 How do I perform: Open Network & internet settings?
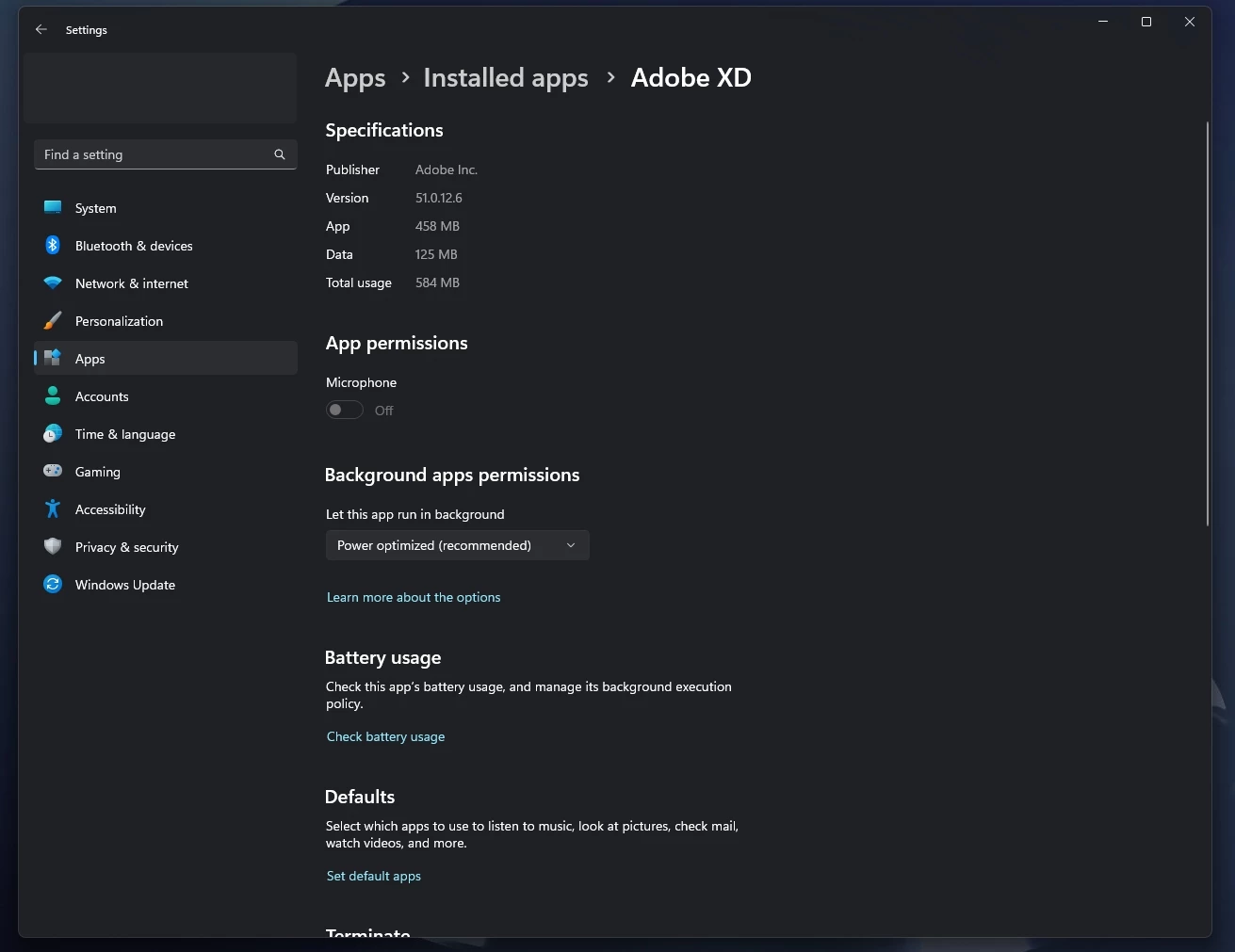[166, 283]
